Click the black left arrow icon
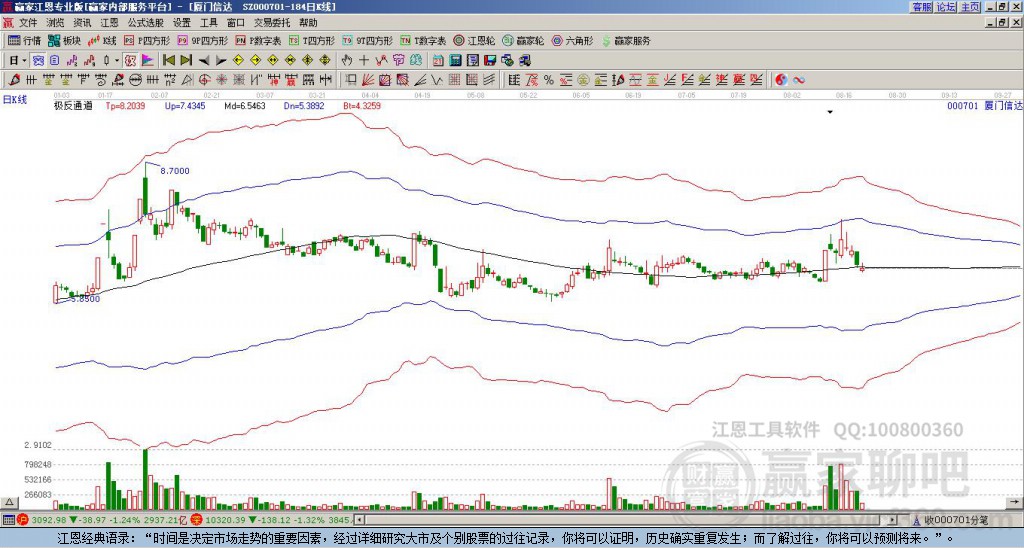Viewport: 1024px width, 548px height. 204,60
